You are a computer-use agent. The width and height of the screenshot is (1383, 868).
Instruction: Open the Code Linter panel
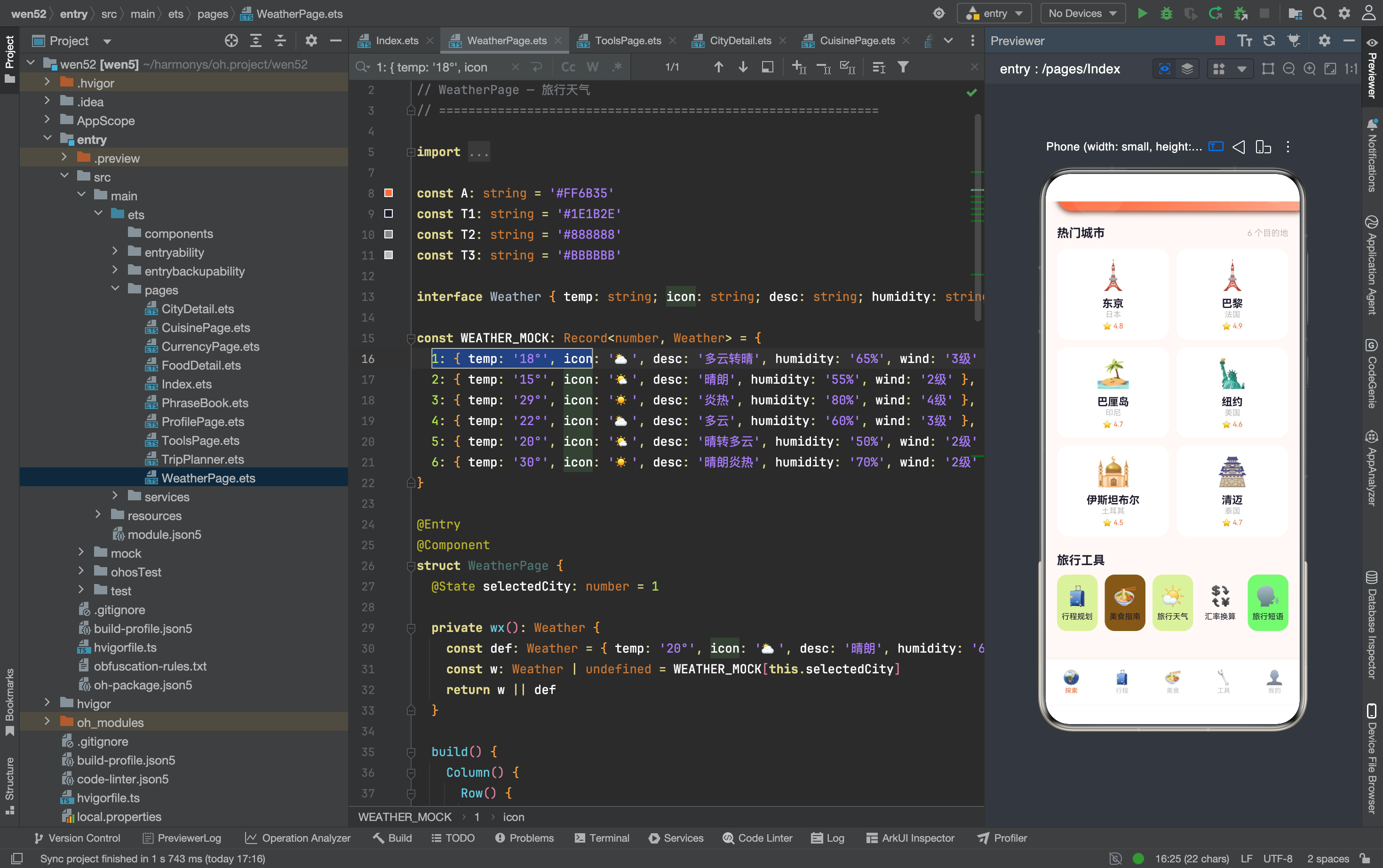(757, 838)
